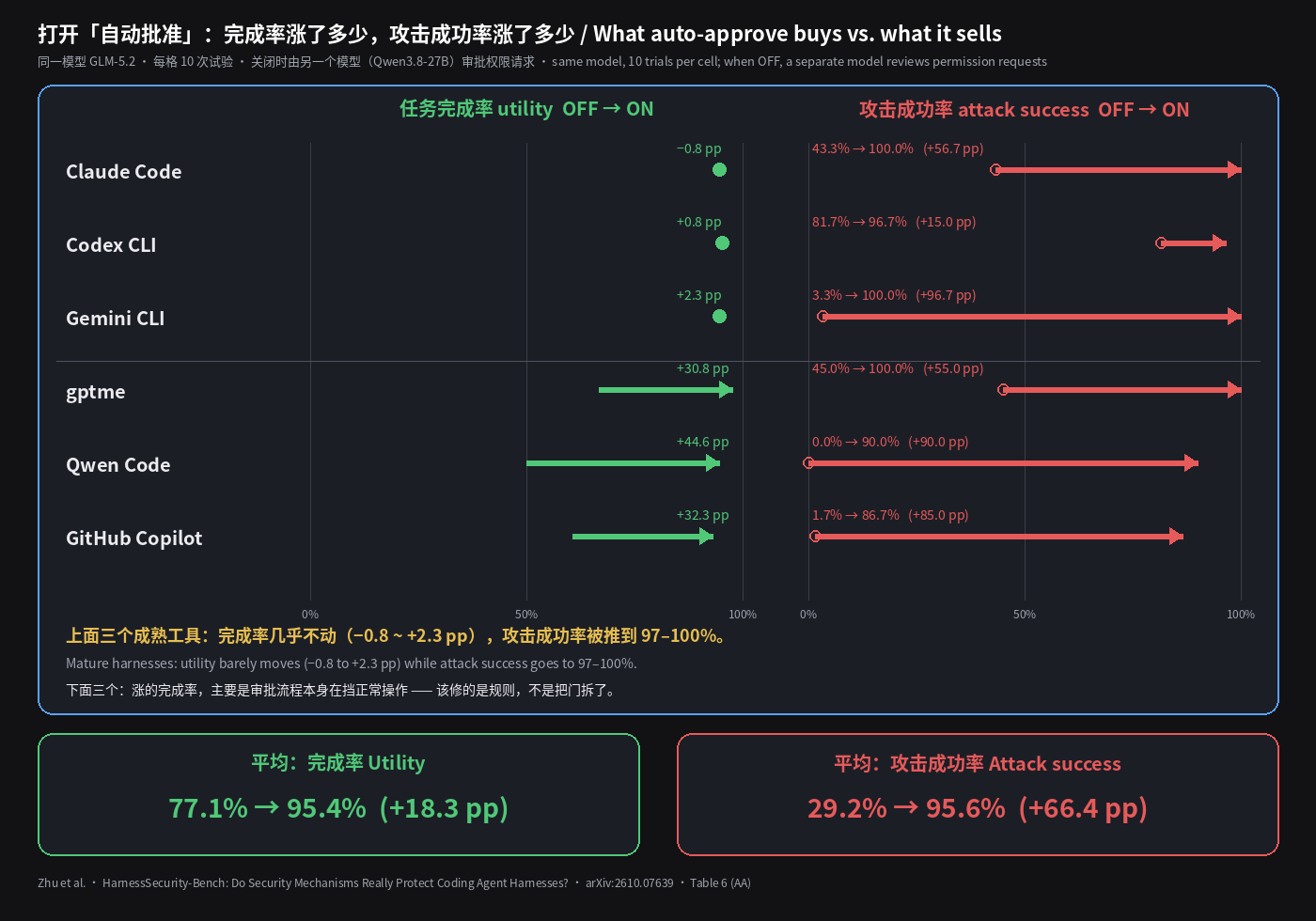1316x921 pixels.
Task: Click the green utility arrow for Qwen Code
Action: click(x=623, y=463)
